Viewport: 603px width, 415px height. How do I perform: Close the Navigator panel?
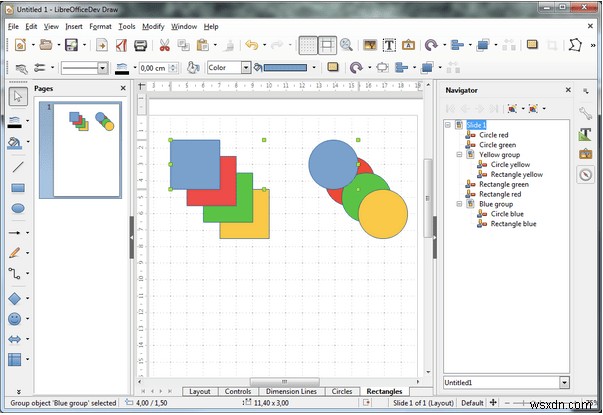(x=568, y=90)
